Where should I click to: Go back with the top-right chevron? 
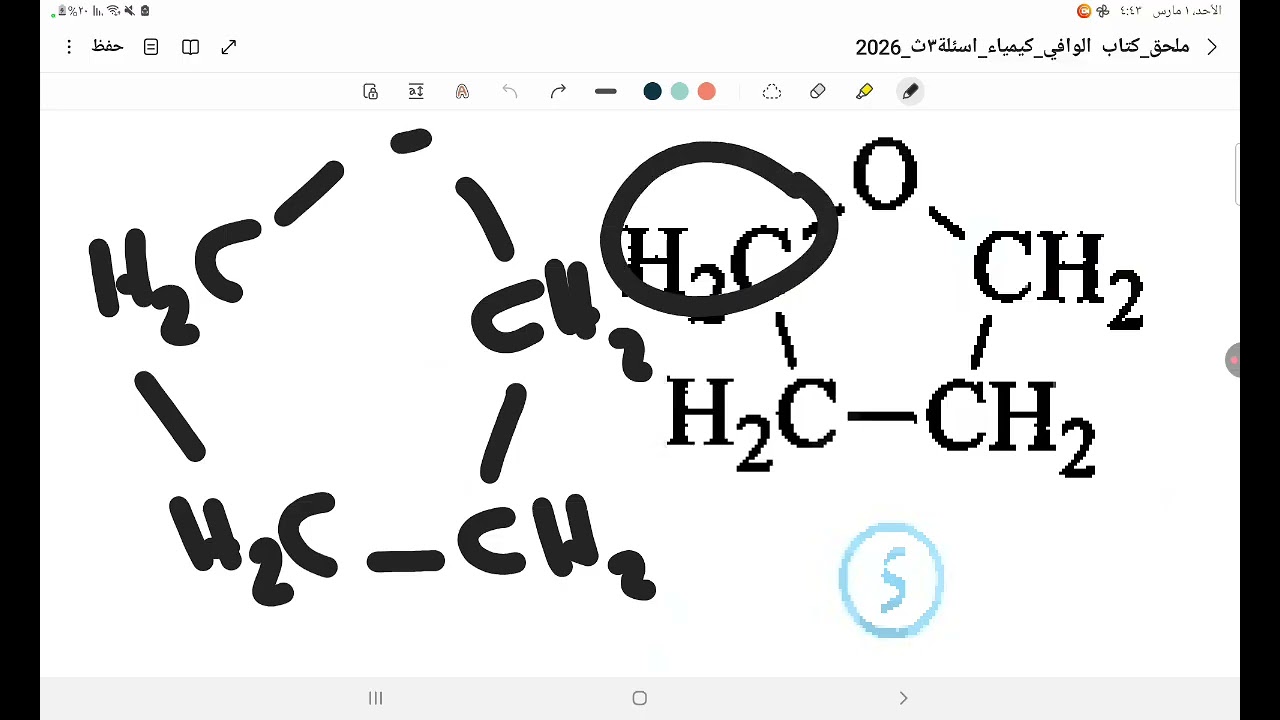1212,47
